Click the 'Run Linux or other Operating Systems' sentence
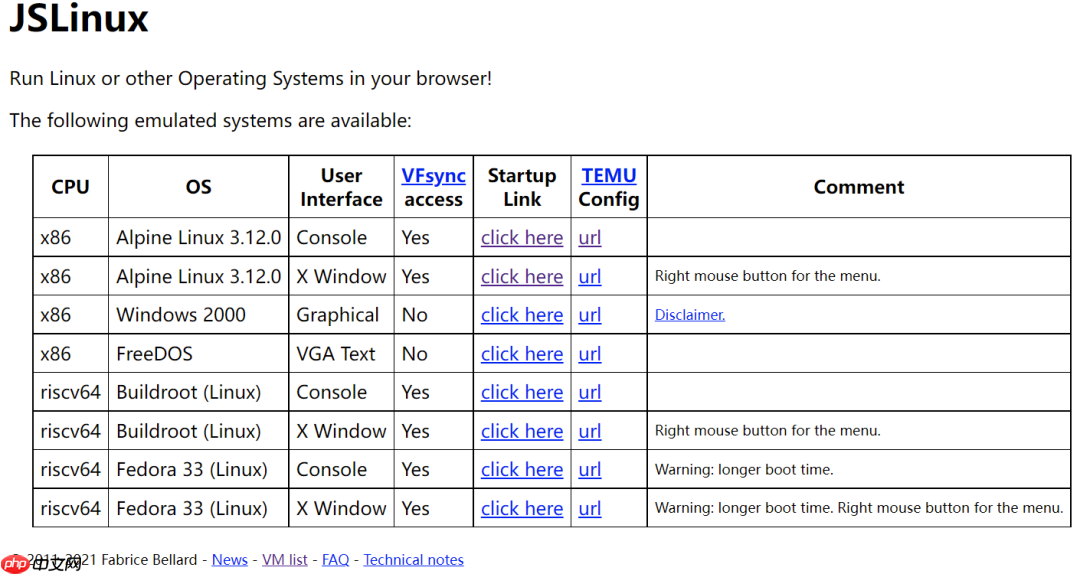Screen dimensions: 1080x574 (251, 79)
